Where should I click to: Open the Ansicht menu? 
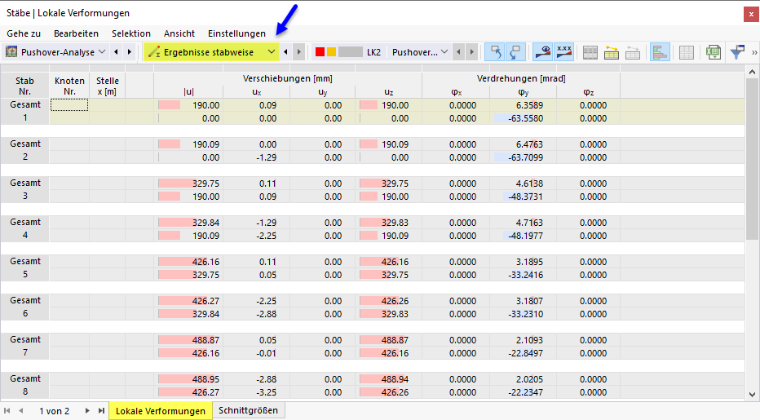point(179,33)
